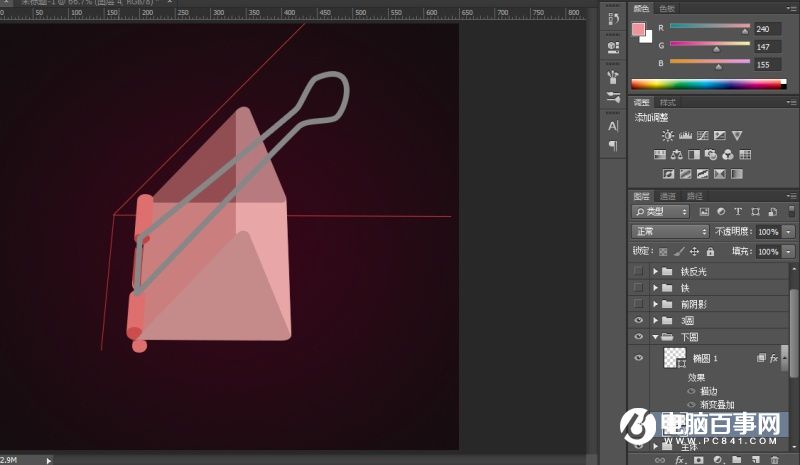
Task: Open the 类型 filter kind dropdown
Action: pyautogui.click(x=661, y=211)
